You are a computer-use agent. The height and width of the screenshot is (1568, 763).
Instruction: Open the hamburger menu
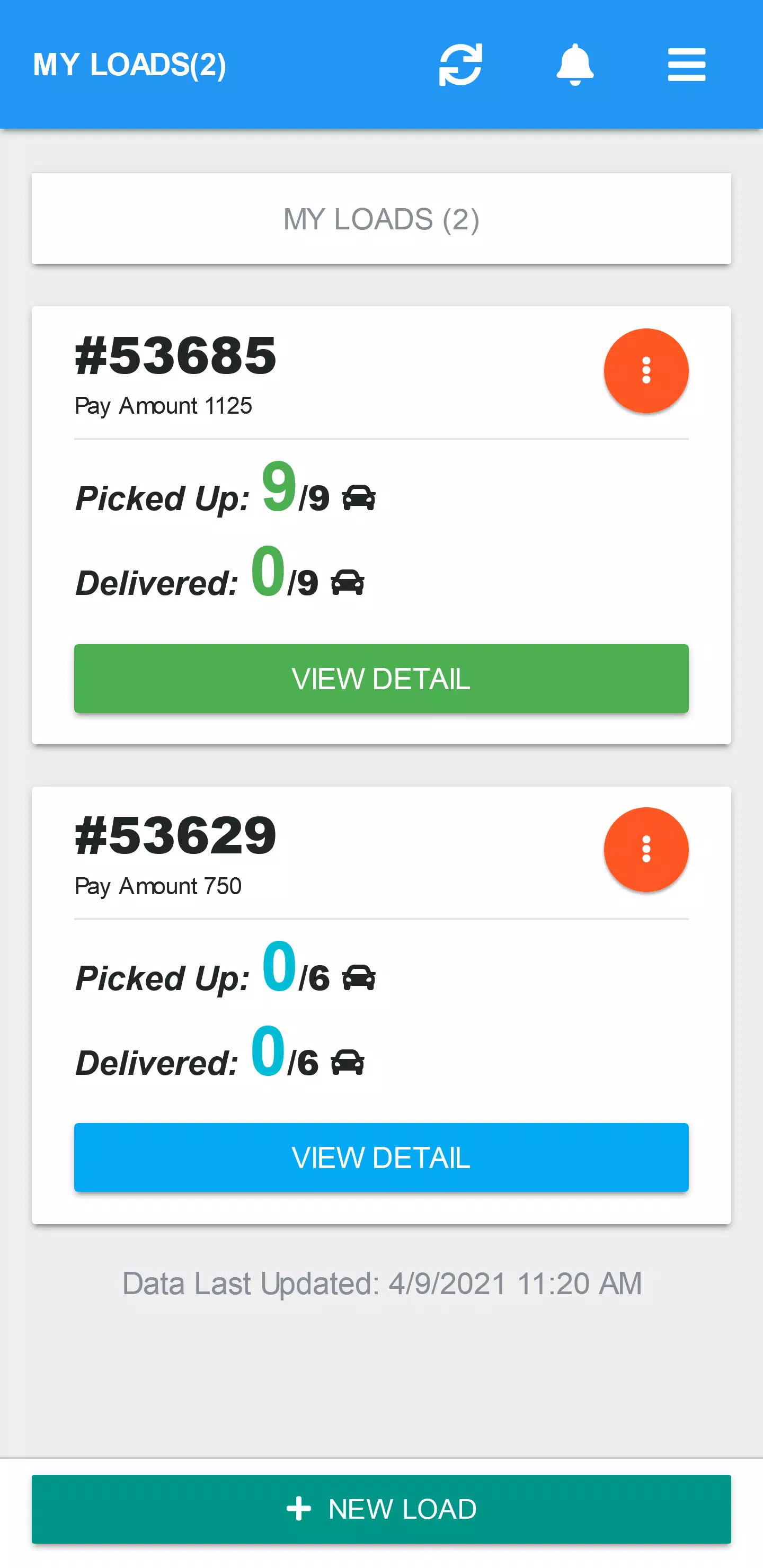(686, 65)
